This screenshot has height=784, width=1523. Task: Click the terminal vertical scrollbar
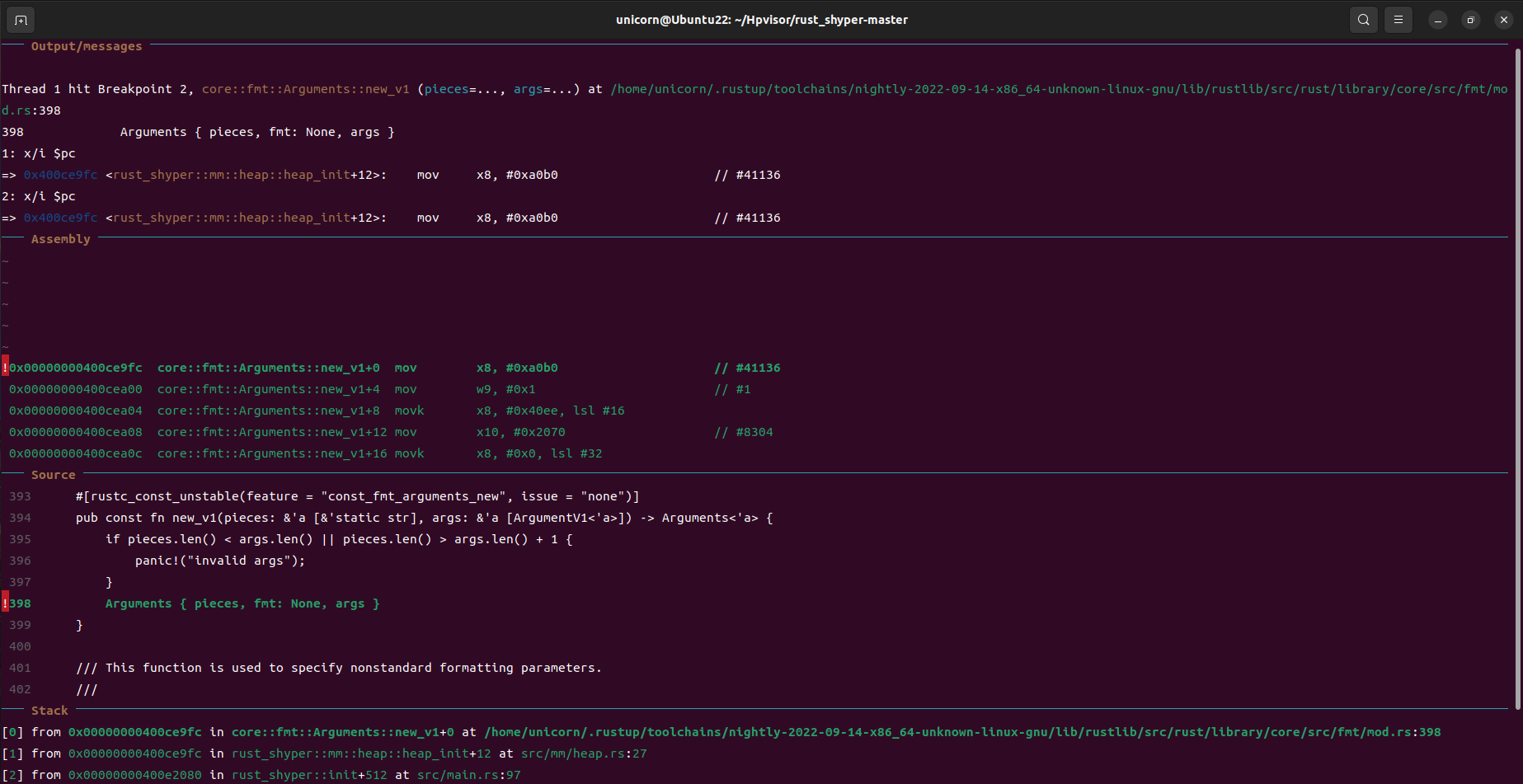pos(1518,379)
